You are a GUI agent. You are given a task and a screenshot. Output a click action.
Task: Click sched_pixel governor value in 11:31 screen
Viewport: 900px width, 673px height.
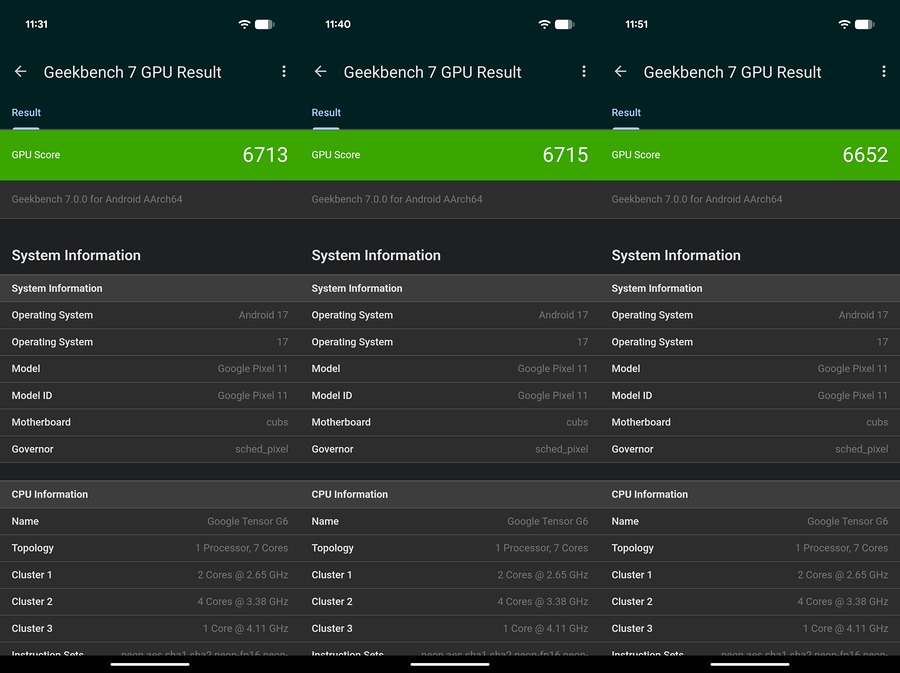[262, 449]
